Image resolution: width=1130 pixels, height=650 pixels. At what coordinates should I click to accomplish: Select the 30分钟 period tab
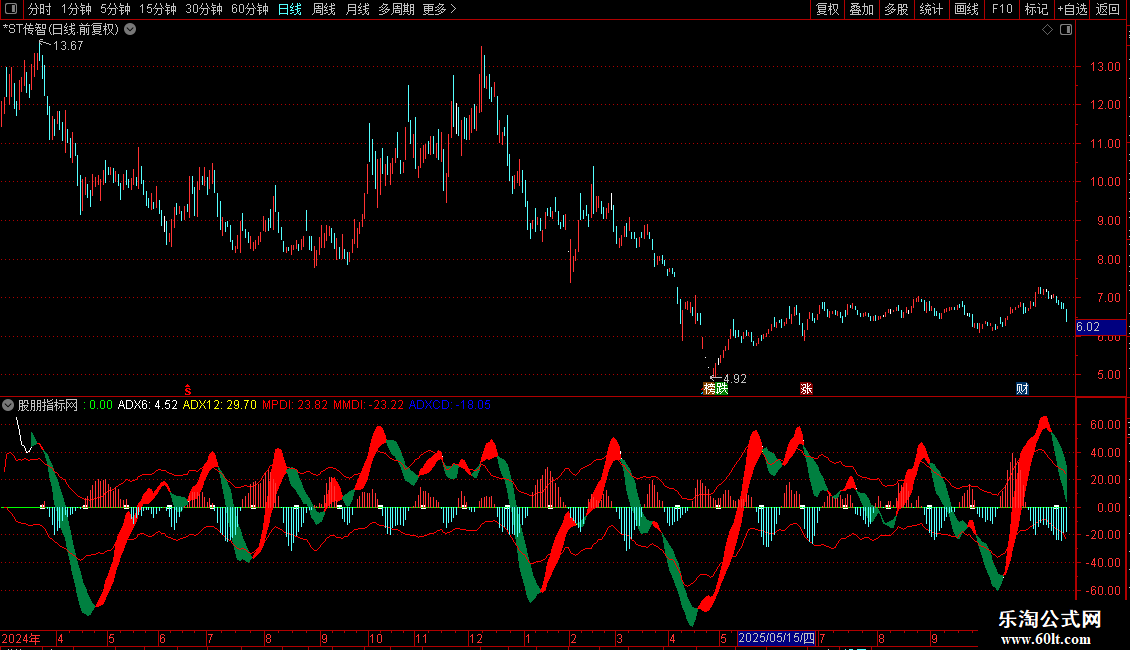(x=204, y=9)
